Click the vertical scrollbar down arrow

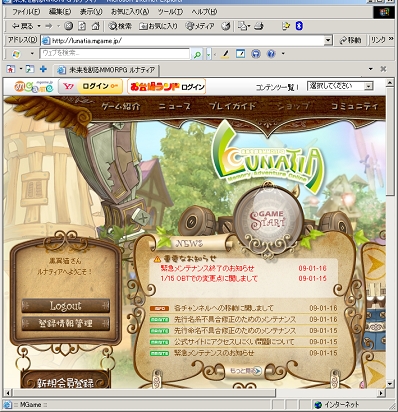tap(390, 384)
